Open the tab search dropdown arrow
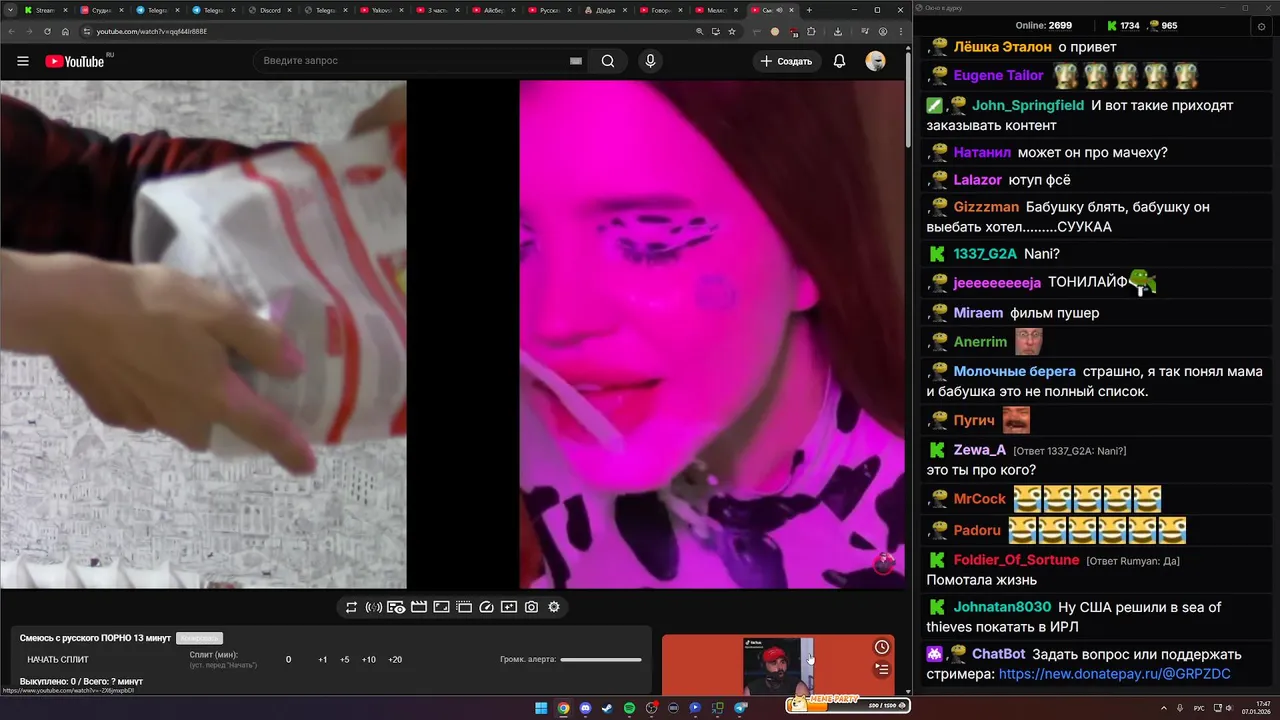This screenshot has width=1280, height=720. (x=10, y=10)
